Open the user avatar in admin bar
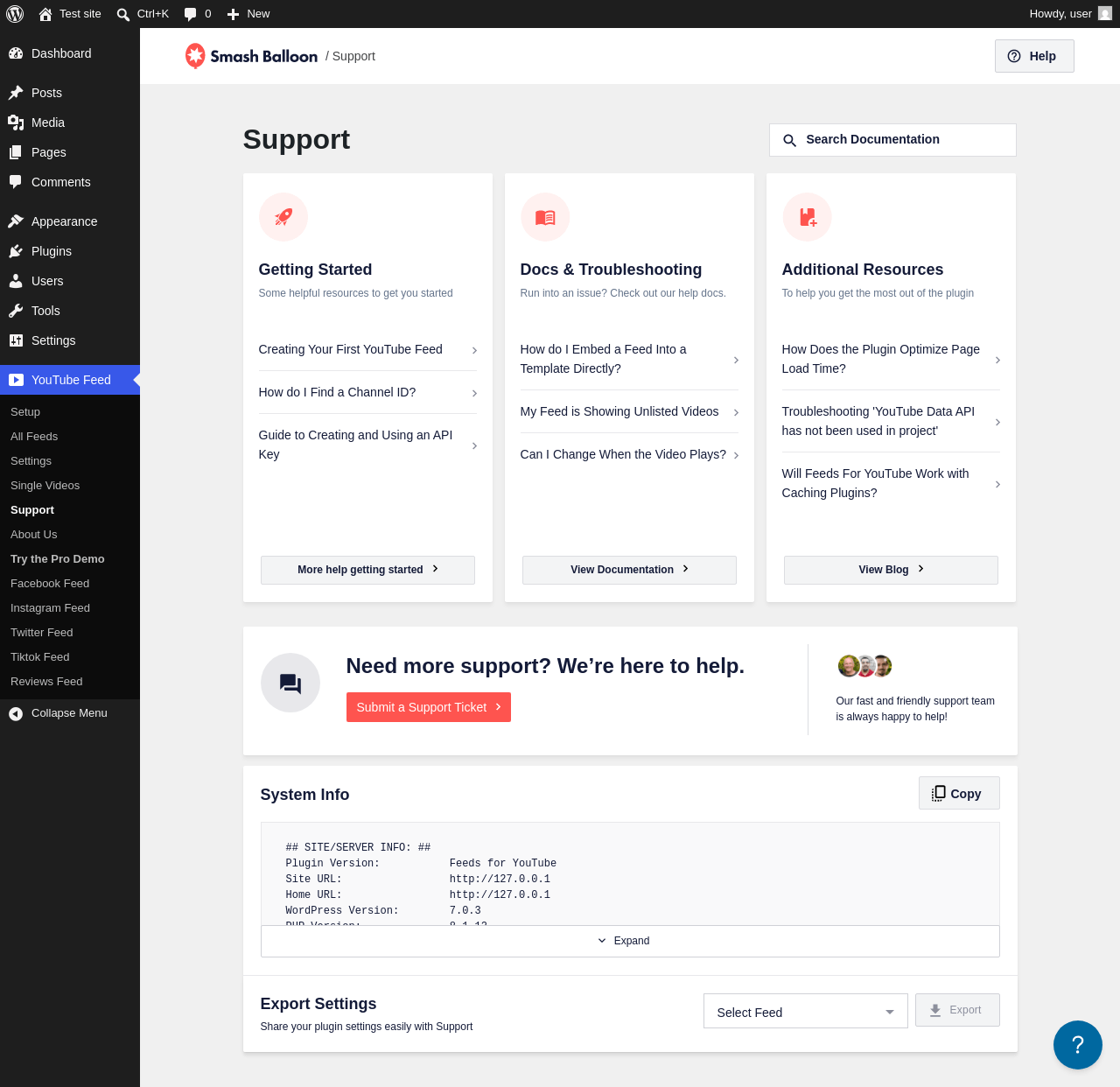This screenshot has width=1120, height=1087. (1105, 14)
